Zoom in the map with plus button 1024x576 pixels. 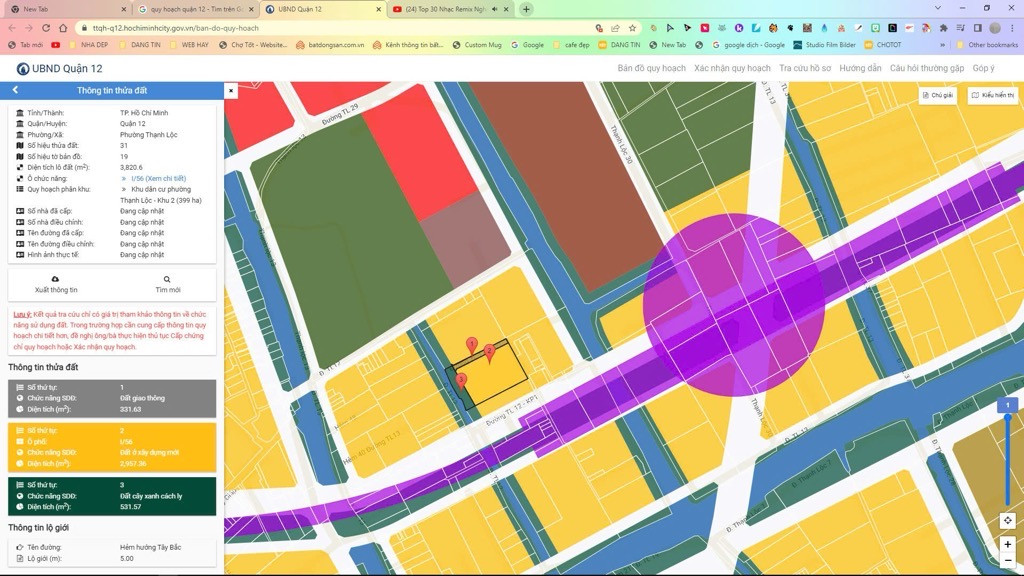[x=1008, y=544]
